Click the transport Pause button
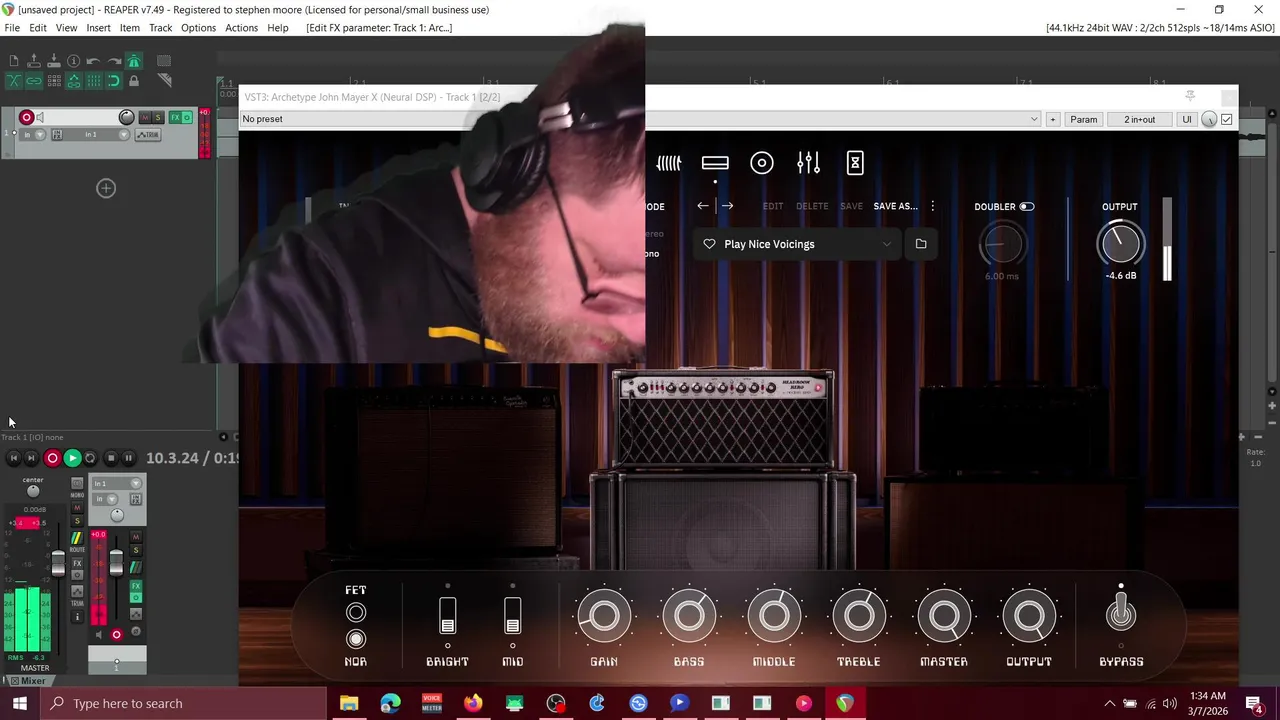The height and width of the screenshot is (720, 1280). point(130,458)
